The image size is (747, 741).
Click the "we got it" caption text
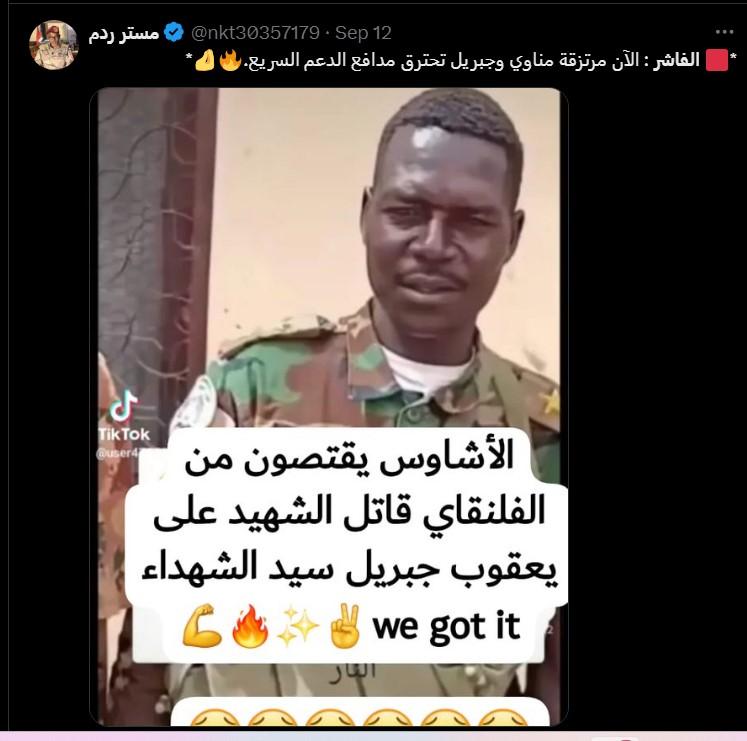pyautogui.click(x=446, y=626)
